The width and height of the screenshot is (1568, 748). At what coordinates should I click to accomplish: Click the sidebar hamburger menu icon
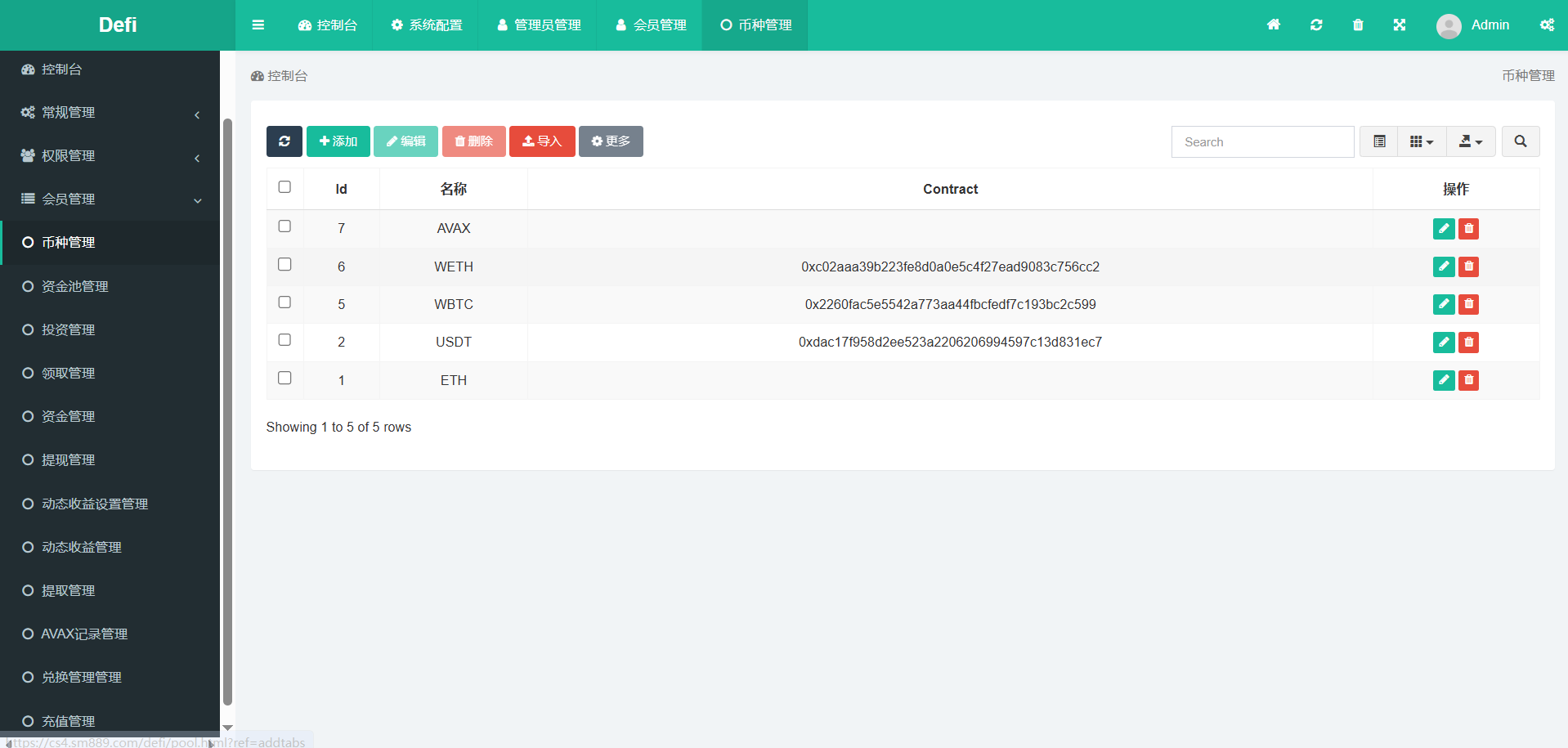(x=258, y=25)
